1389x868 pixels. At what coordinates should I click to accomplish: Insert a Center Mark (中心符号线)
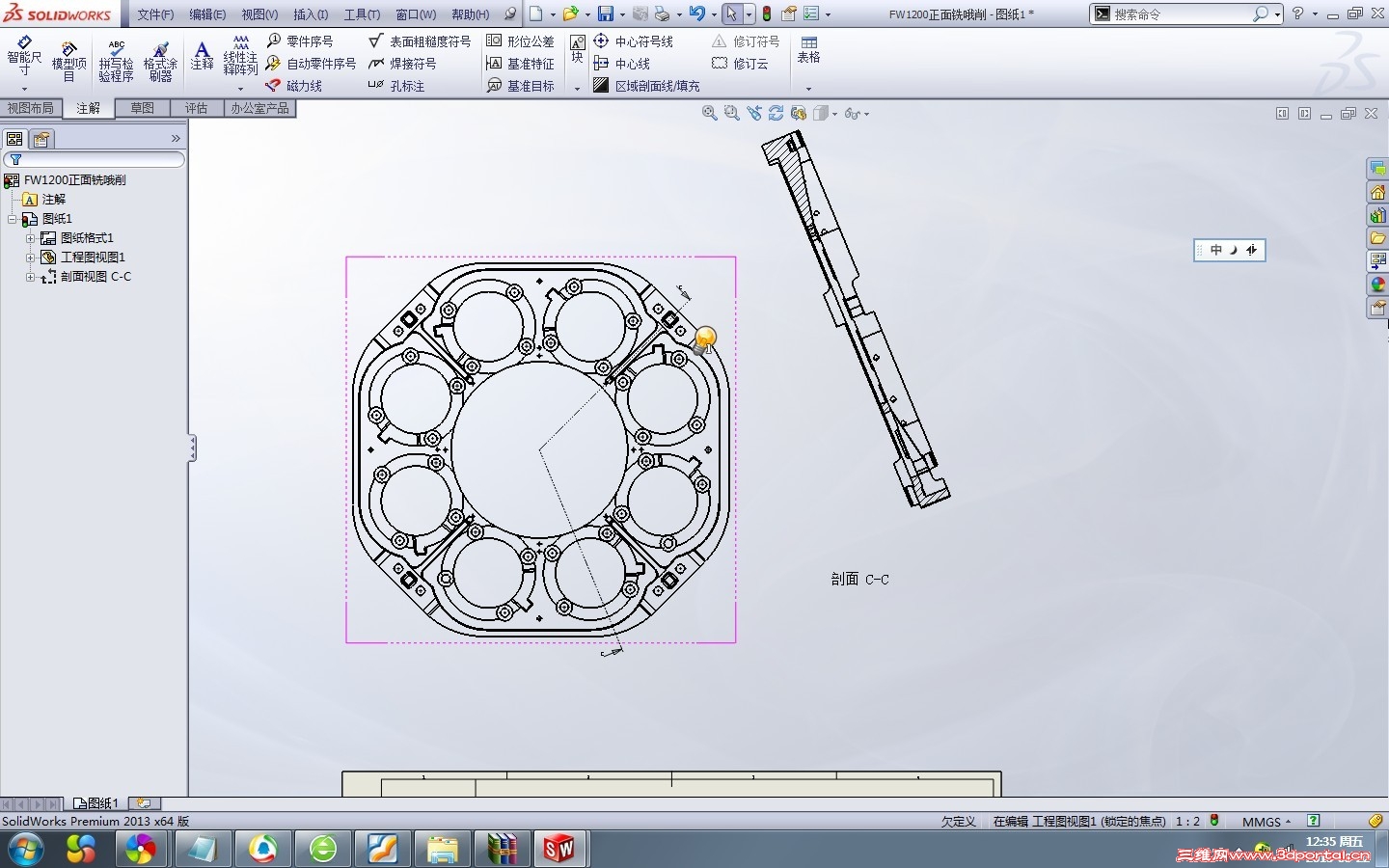[x=633, y=41]
